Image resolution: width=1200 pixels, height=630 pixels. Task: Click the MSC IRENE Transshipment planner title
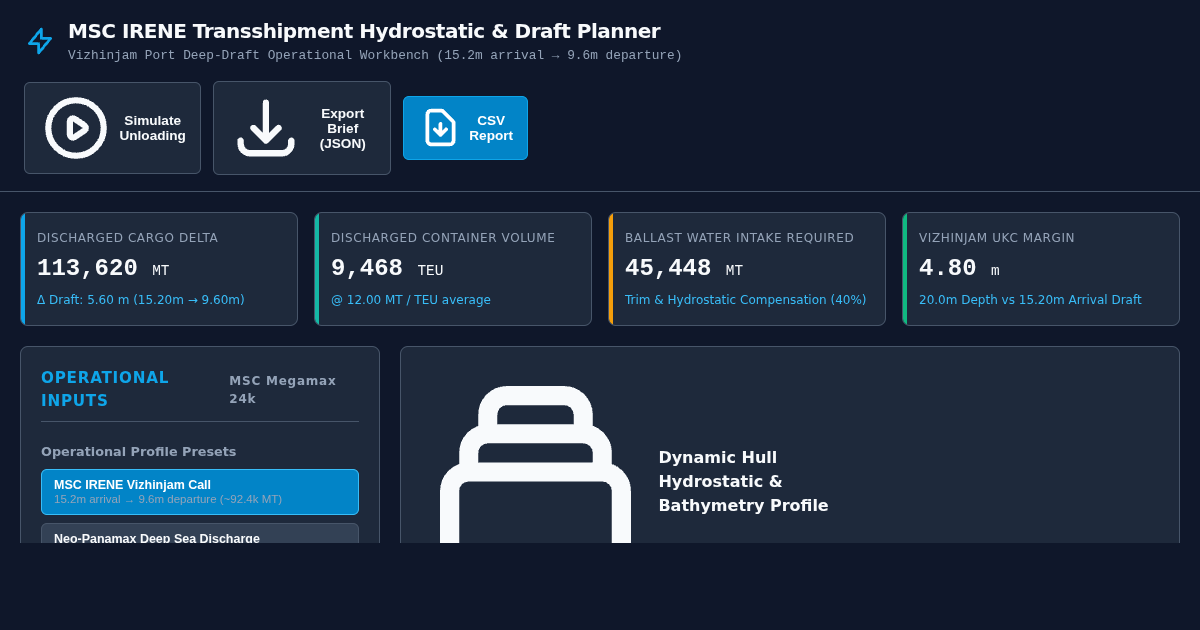point(364,31)
